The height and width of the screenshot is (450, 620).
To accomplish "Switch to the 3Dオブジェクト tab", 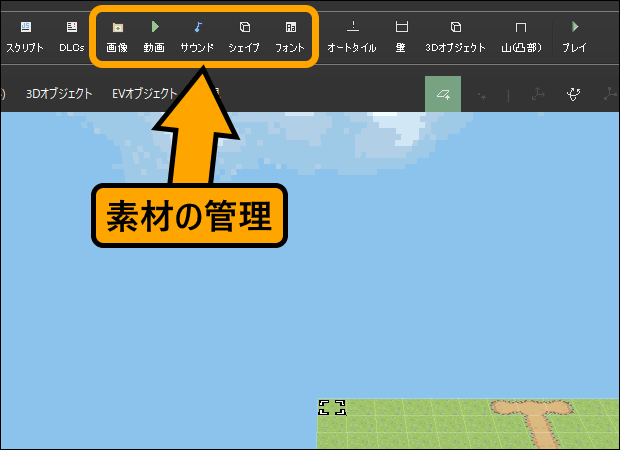I will pos(59,94).
